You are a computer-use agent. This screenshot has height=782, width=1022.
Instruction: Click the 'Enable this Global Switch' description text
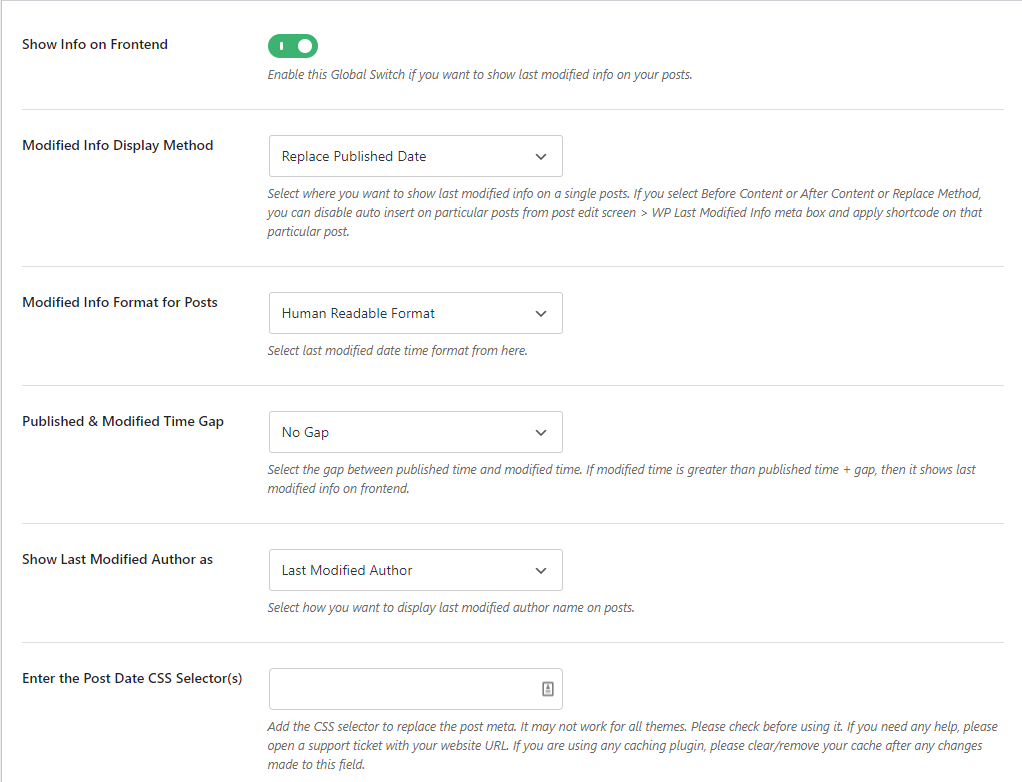coord(480,74)
